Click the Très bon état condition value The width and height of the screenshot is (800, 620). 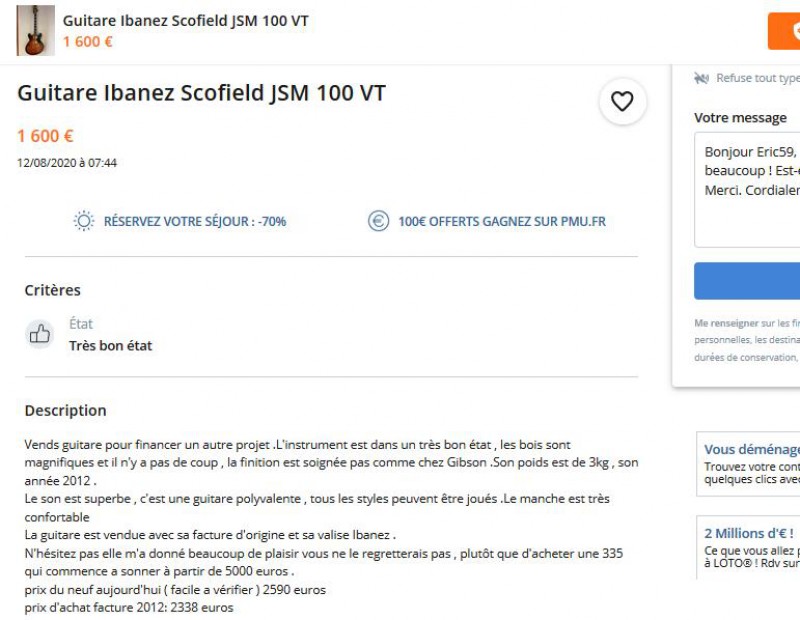pyautogui.click(x=110, y=346)
